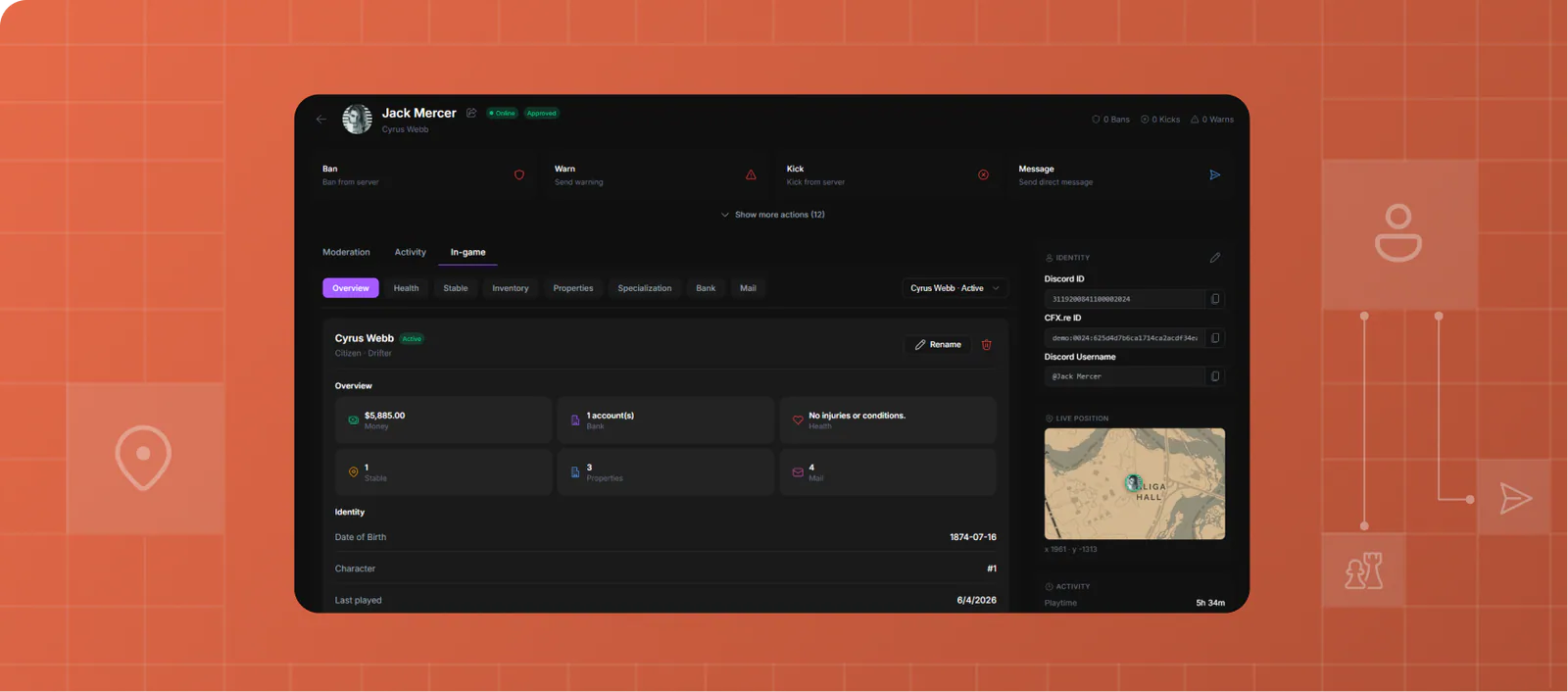Select the In-game tab

click(467, 252)
